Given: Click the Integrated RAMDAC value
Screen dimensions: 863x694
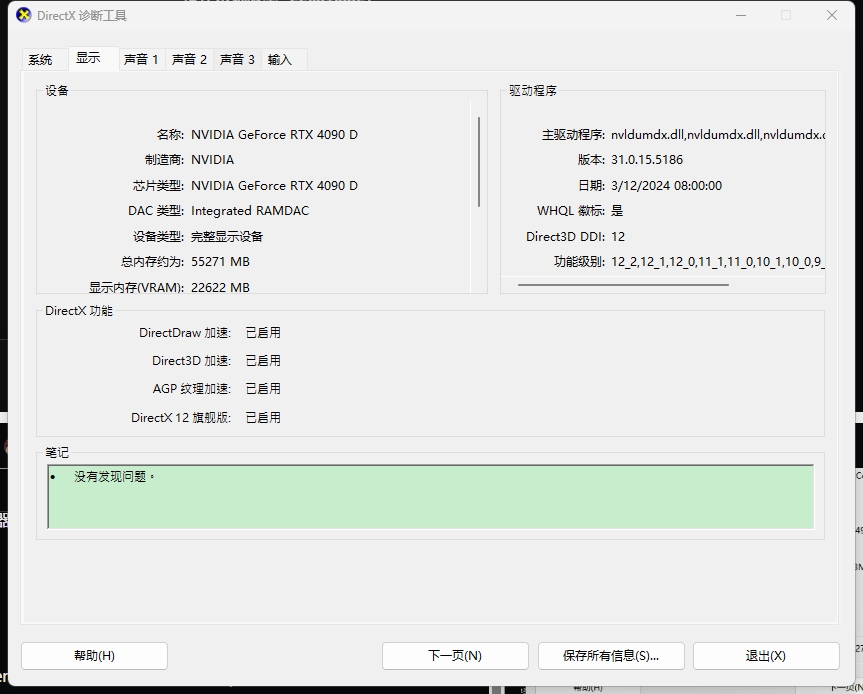Looking at the screenshot, I should [250, 211].
